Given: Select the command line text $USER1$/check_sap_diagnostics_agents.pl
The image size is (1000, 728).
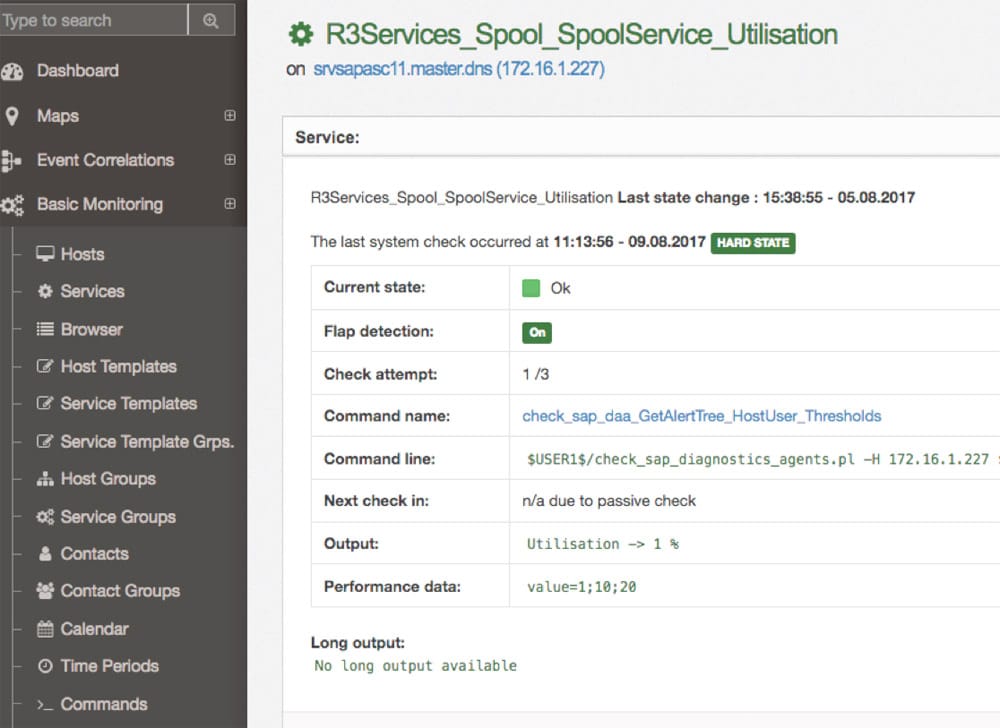Looking at the screenshot, I should [691, 459].
